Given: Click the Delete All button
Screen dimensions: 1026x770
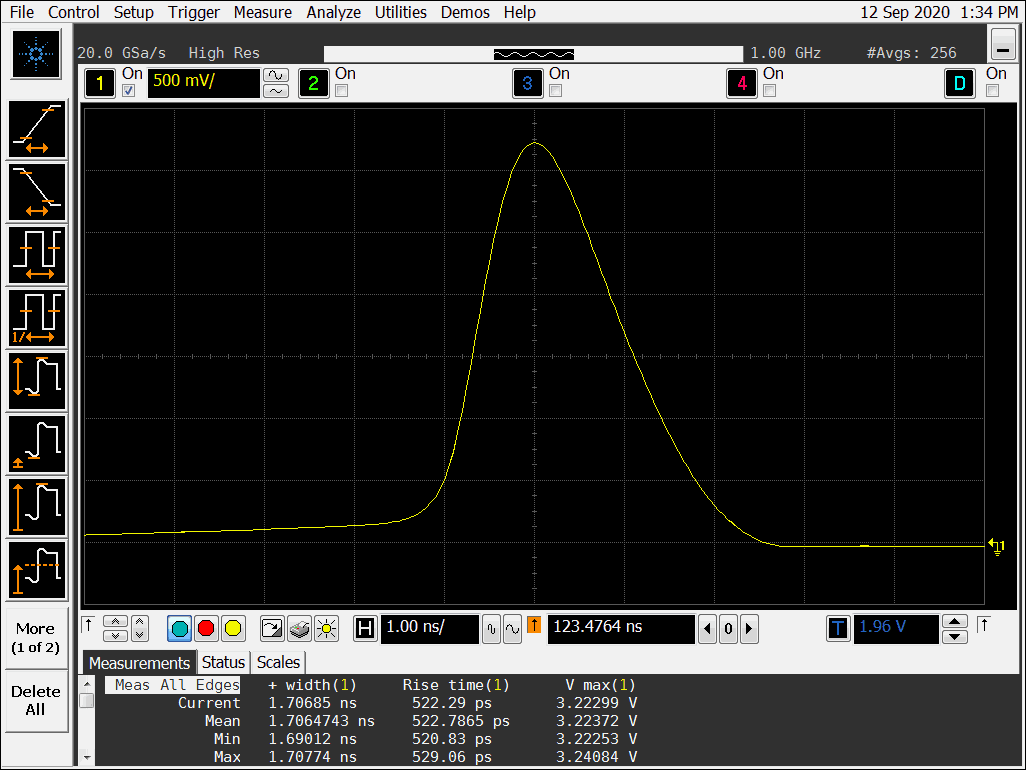Looking at the screenshot, I should pos(36,700).
